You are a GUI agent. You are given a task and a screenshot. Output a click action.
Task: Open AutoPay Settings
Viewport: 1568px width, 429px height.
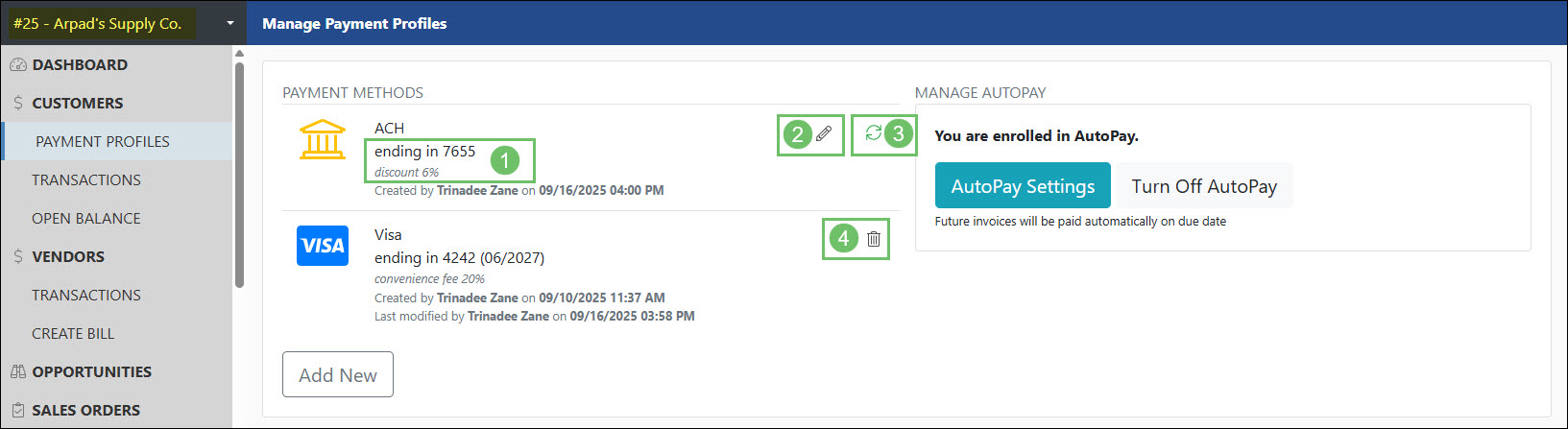pos(1023,186)
